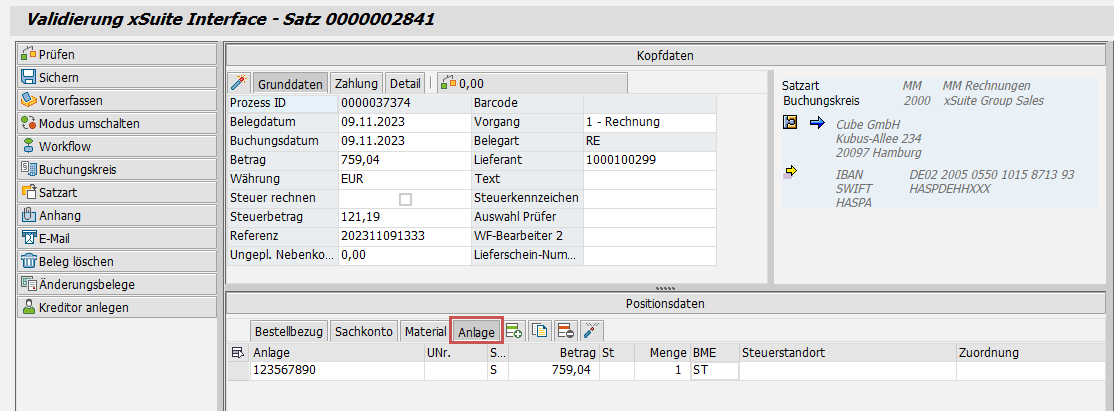1114x411 pixels.
Task: Click the Betrag field 759,04 in Kopfdaten
Action: pos(405,160)
